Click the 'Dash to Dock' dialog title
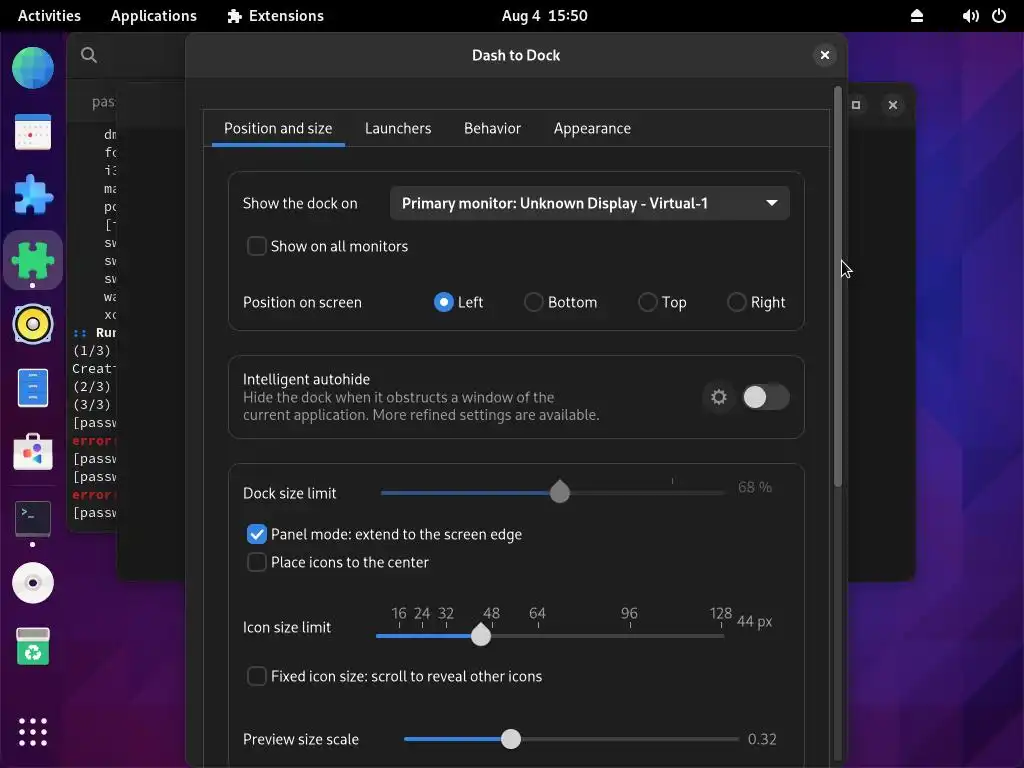This screenshot has width=1024, height=768. [x=516, y=56]
